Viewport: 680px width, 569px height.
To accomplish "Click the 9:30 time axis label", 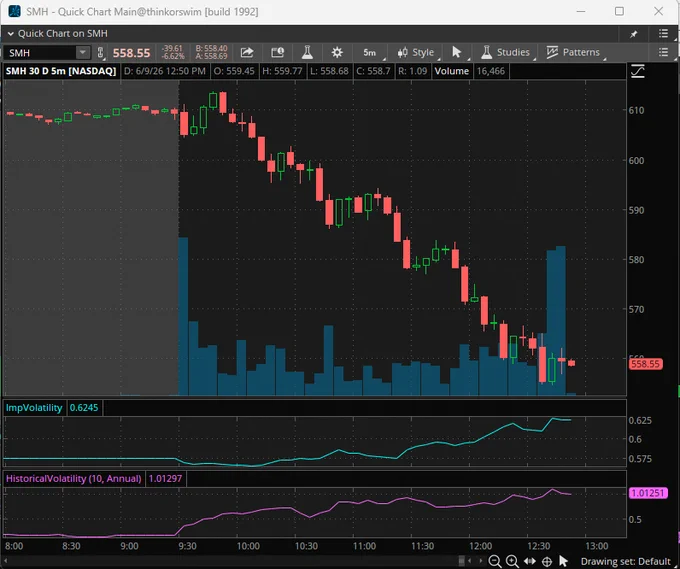I will [x=187, y=546].
